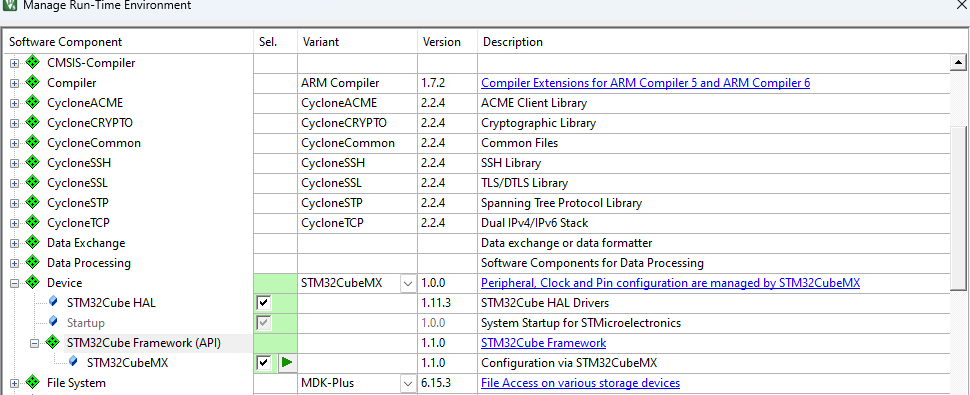
Task: Expand the CycloneSSH tree node
Action: (x=15, y=163)
